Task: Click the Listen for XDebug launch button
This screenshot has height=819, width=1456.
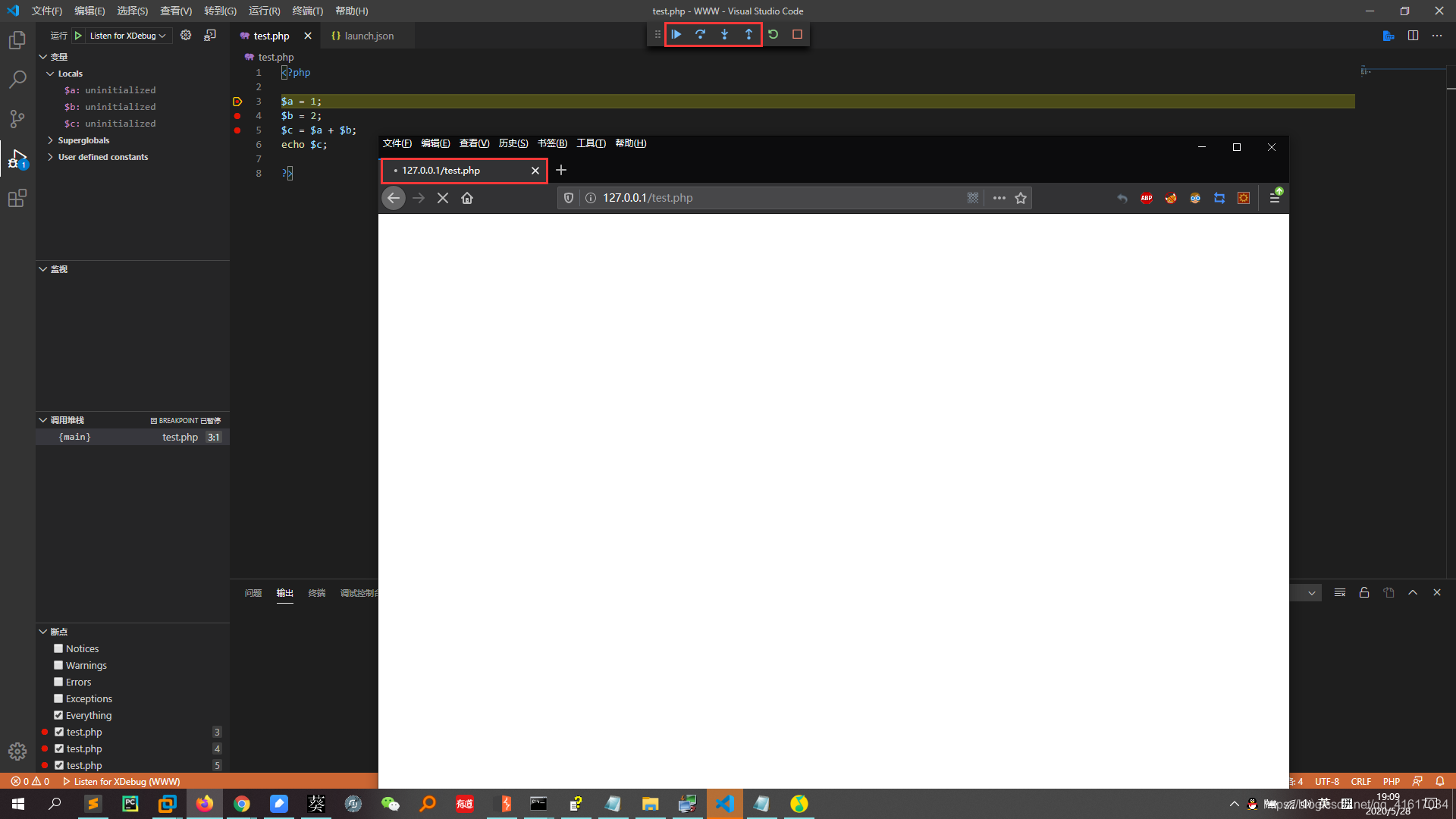Action: click(80, 35)
